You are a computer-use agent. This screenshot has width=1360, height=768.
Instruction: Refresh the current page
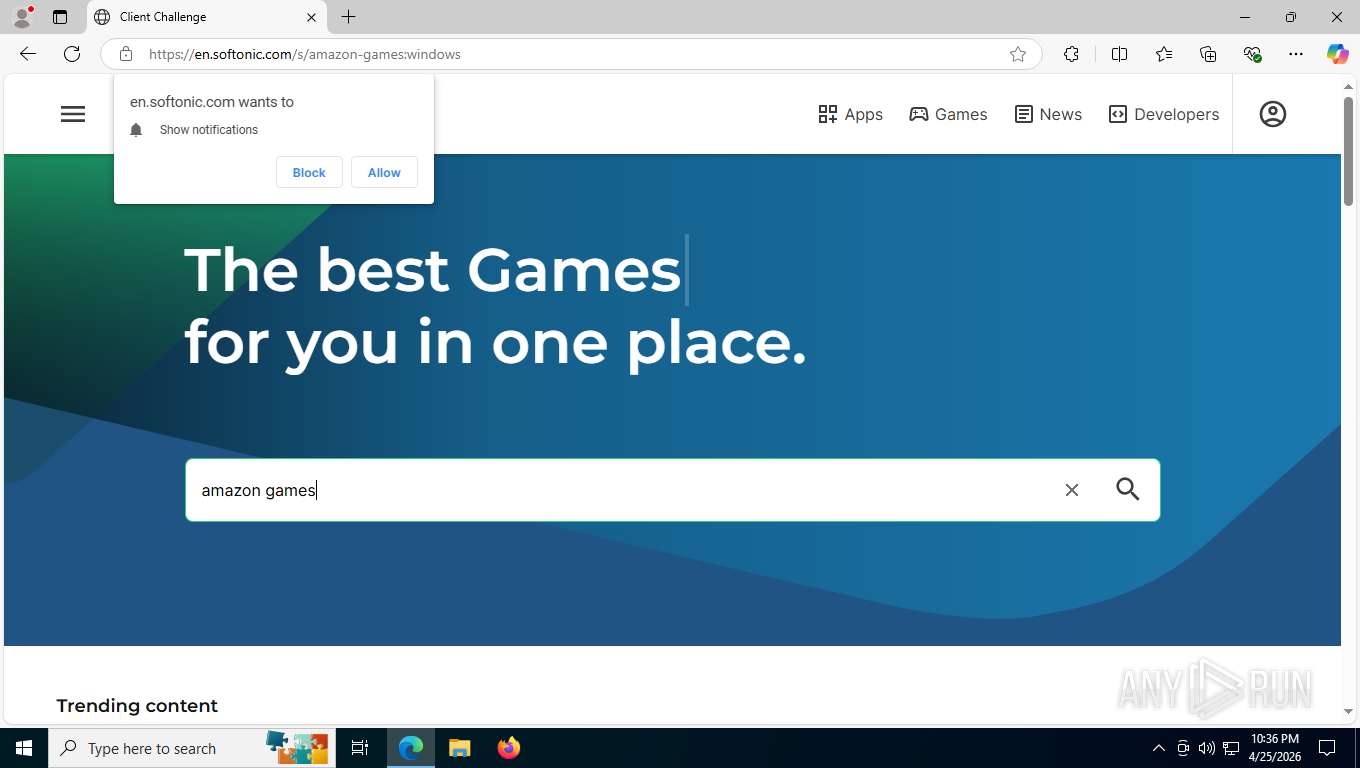tap(72, 54)
